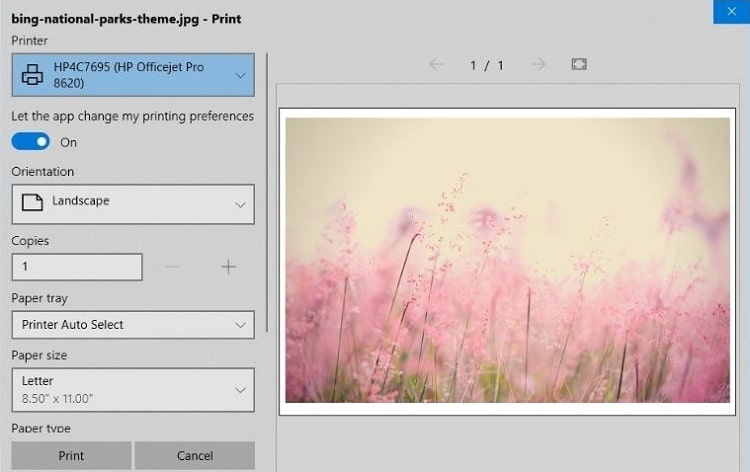Click the "Orientation" label

[x=43, y=172]
